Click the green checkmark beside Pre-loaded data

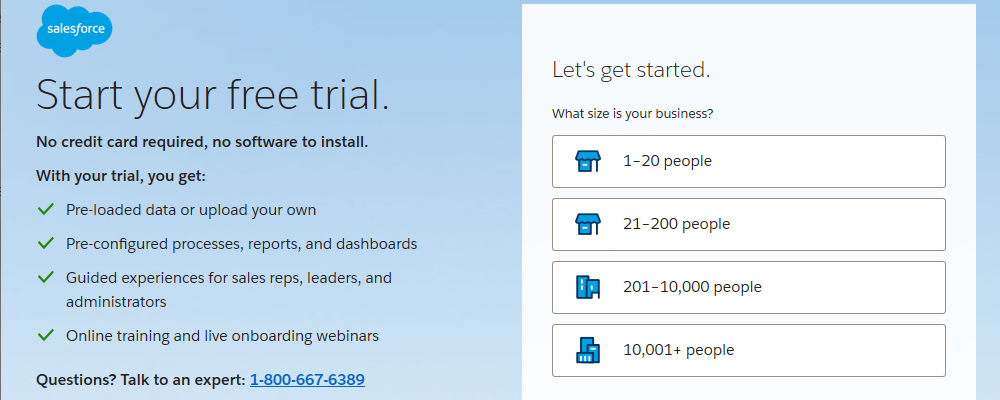click(45, 210)
